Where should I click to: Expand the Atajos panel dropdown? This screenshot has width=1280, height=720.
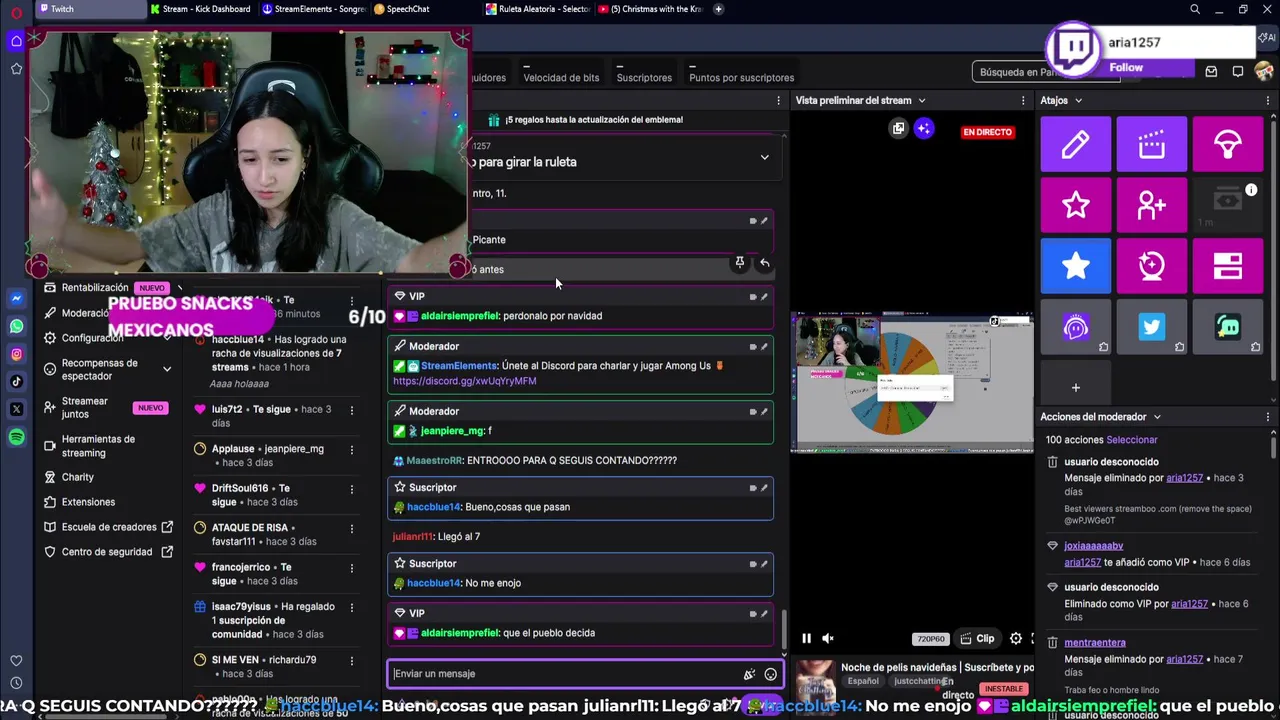(x=1078, y=100)
